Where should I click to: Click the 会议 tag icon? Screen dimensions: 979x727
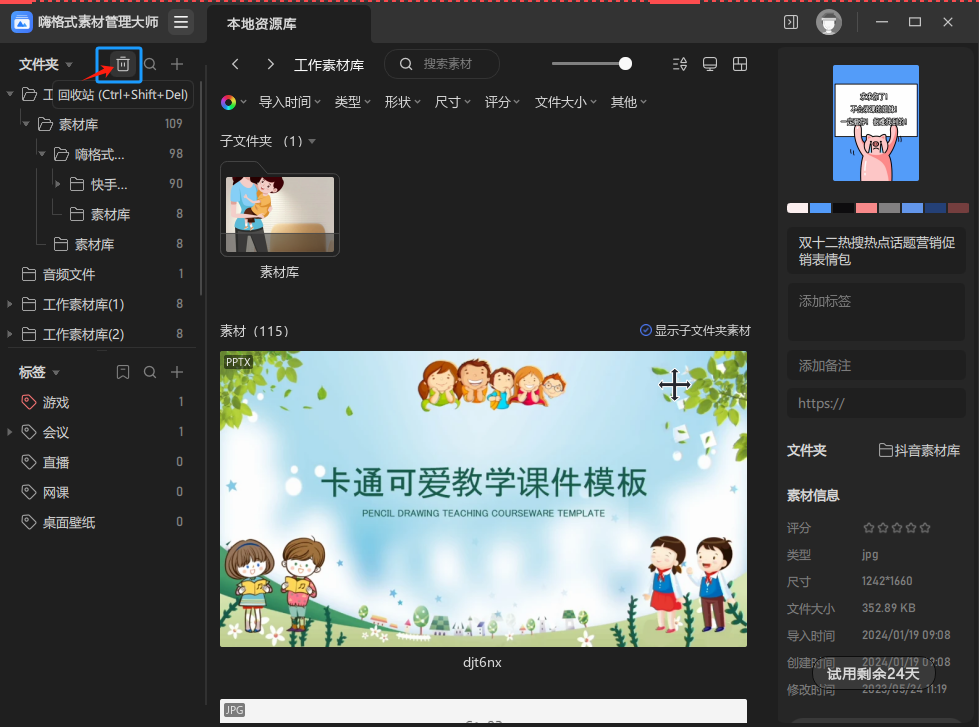pos(29,432)
